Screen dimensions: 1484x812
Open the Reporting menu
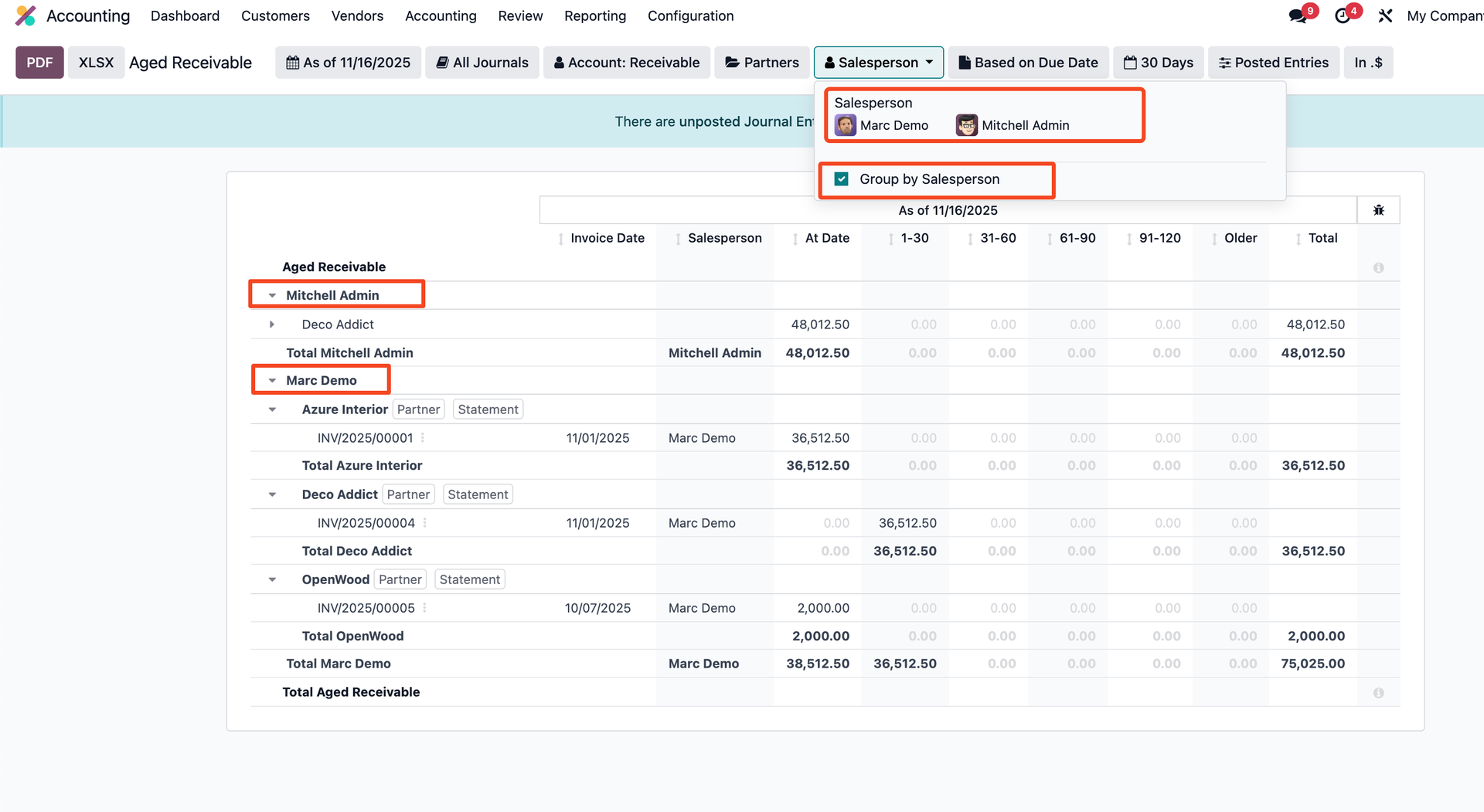[x=594, y=16]
